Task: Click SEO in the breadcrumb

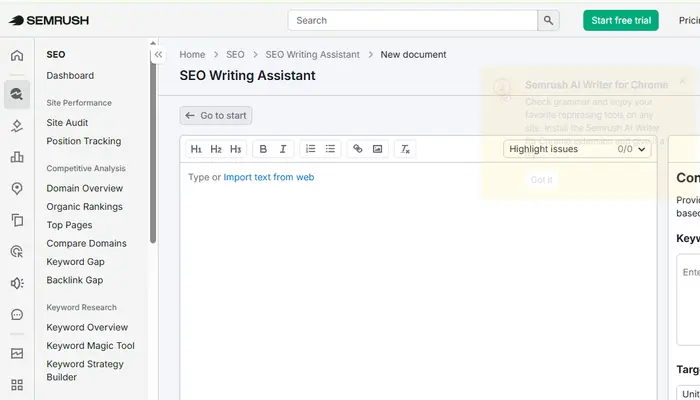Action: [x=235, y=54]
